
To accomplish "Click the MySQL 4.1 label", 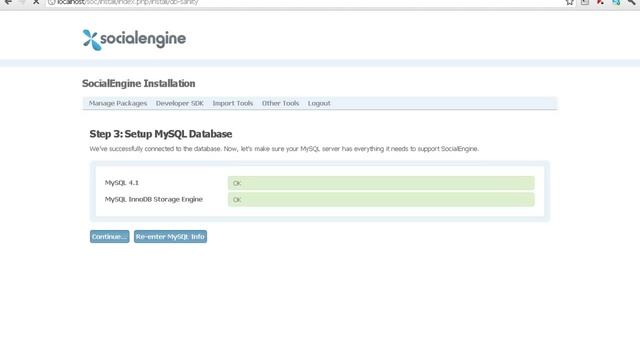I will pyautogui.click(x=122, y=182).
